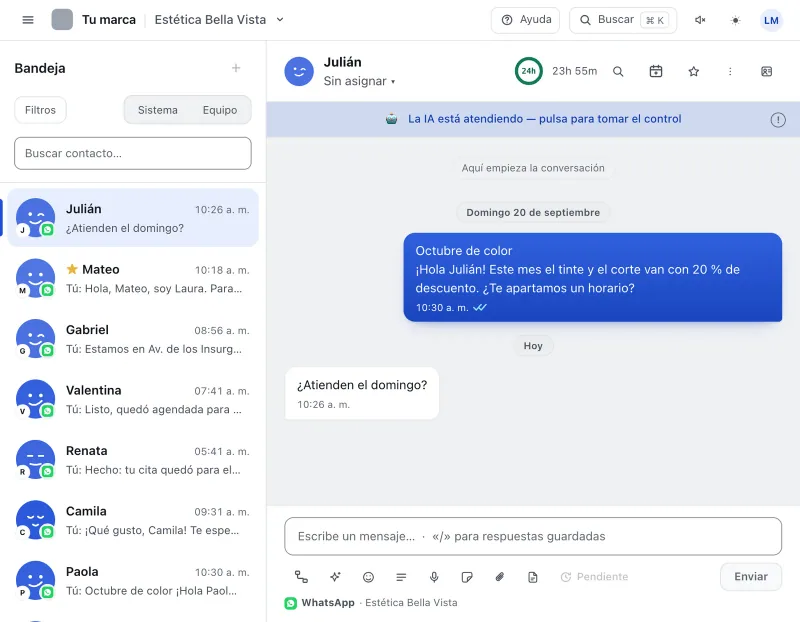
Task: Click the double-check read receipt icon
Action: pos(480,308)
